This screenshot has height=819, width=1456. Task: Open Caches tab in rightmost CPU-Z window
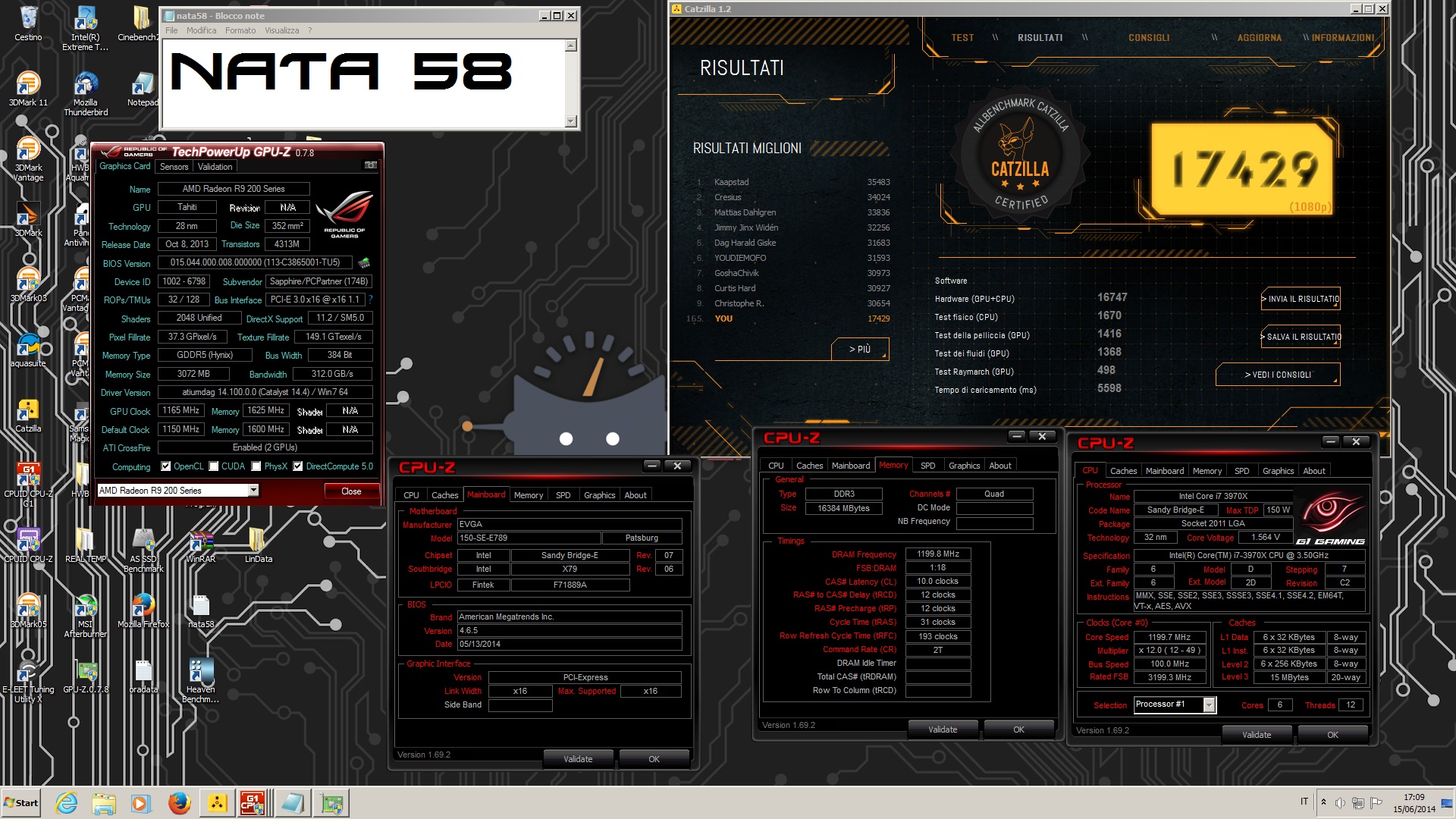(1123, 471)
